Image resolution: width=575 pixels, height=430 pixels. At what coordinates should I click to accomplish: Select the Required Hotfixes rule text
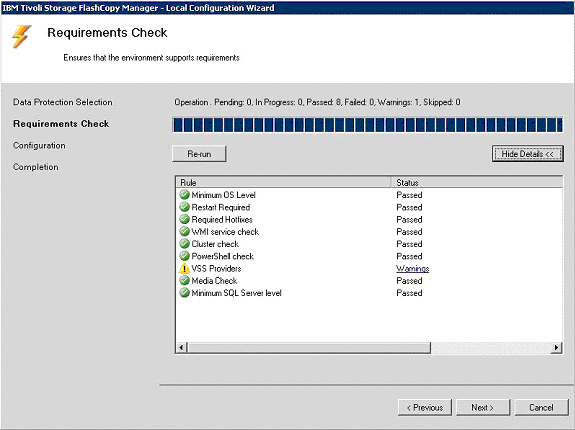(x=222, y=220)
